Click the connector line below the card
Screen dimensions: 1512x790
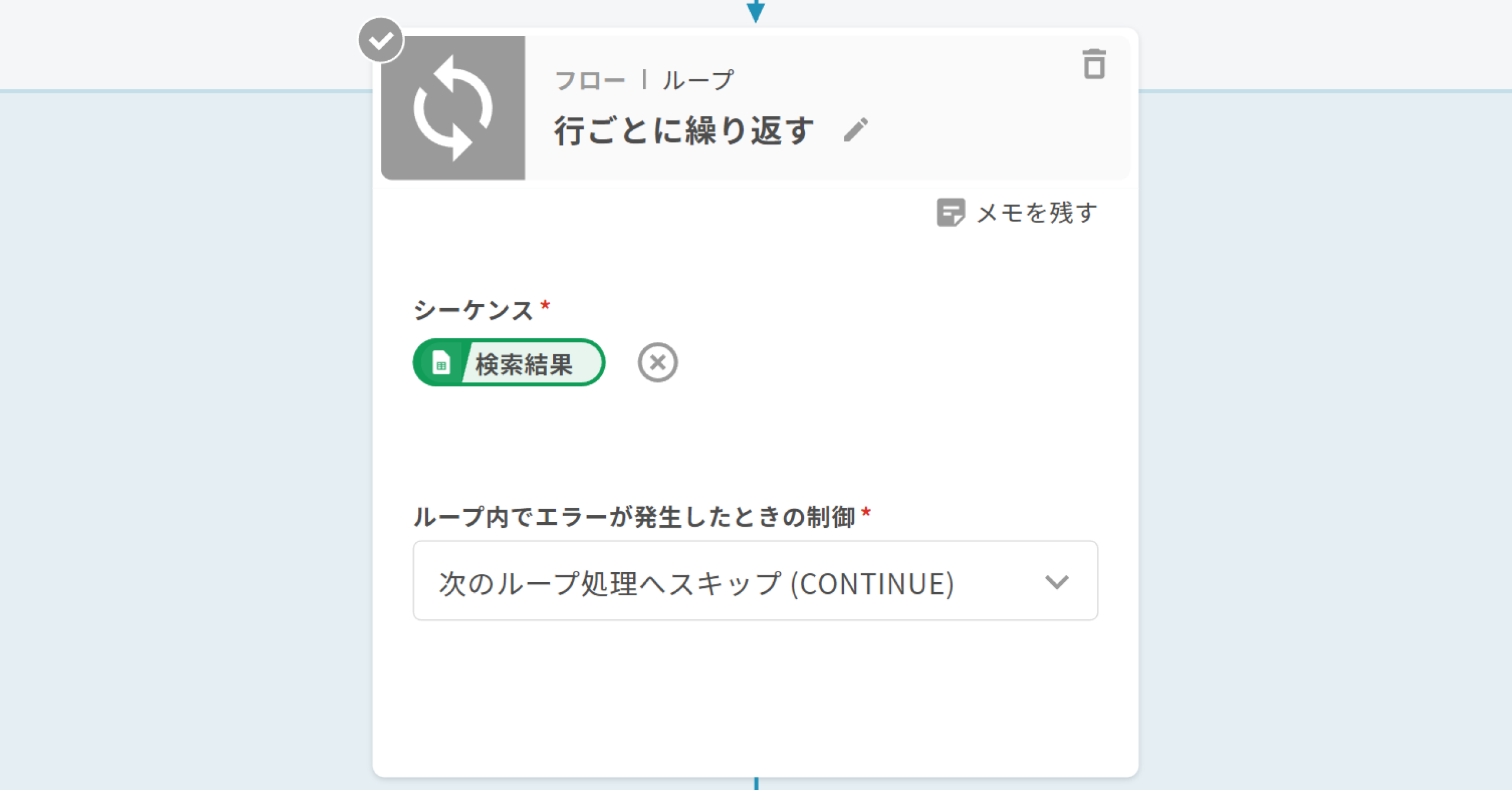point(756,784)
